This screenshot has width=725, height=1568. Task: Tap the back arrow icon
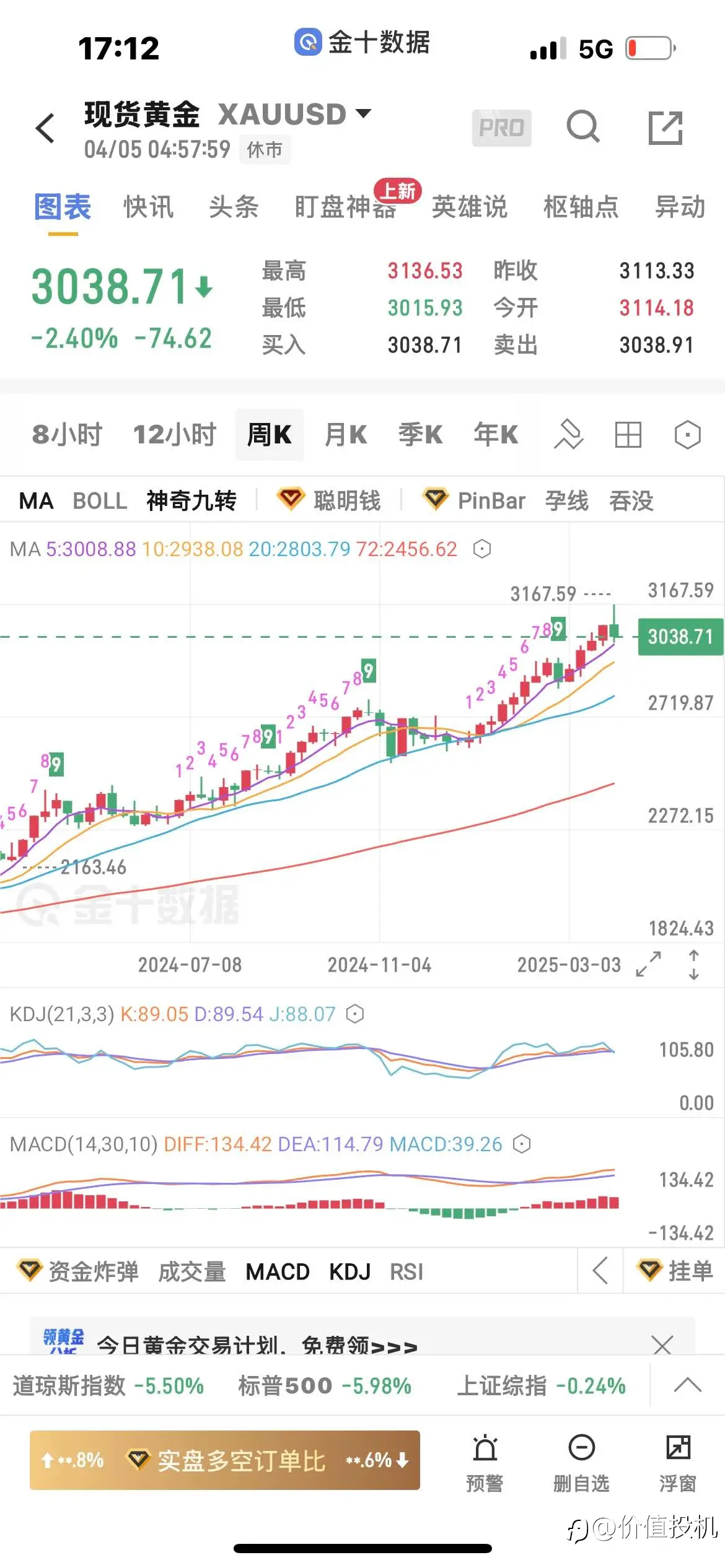click(45, 129)
